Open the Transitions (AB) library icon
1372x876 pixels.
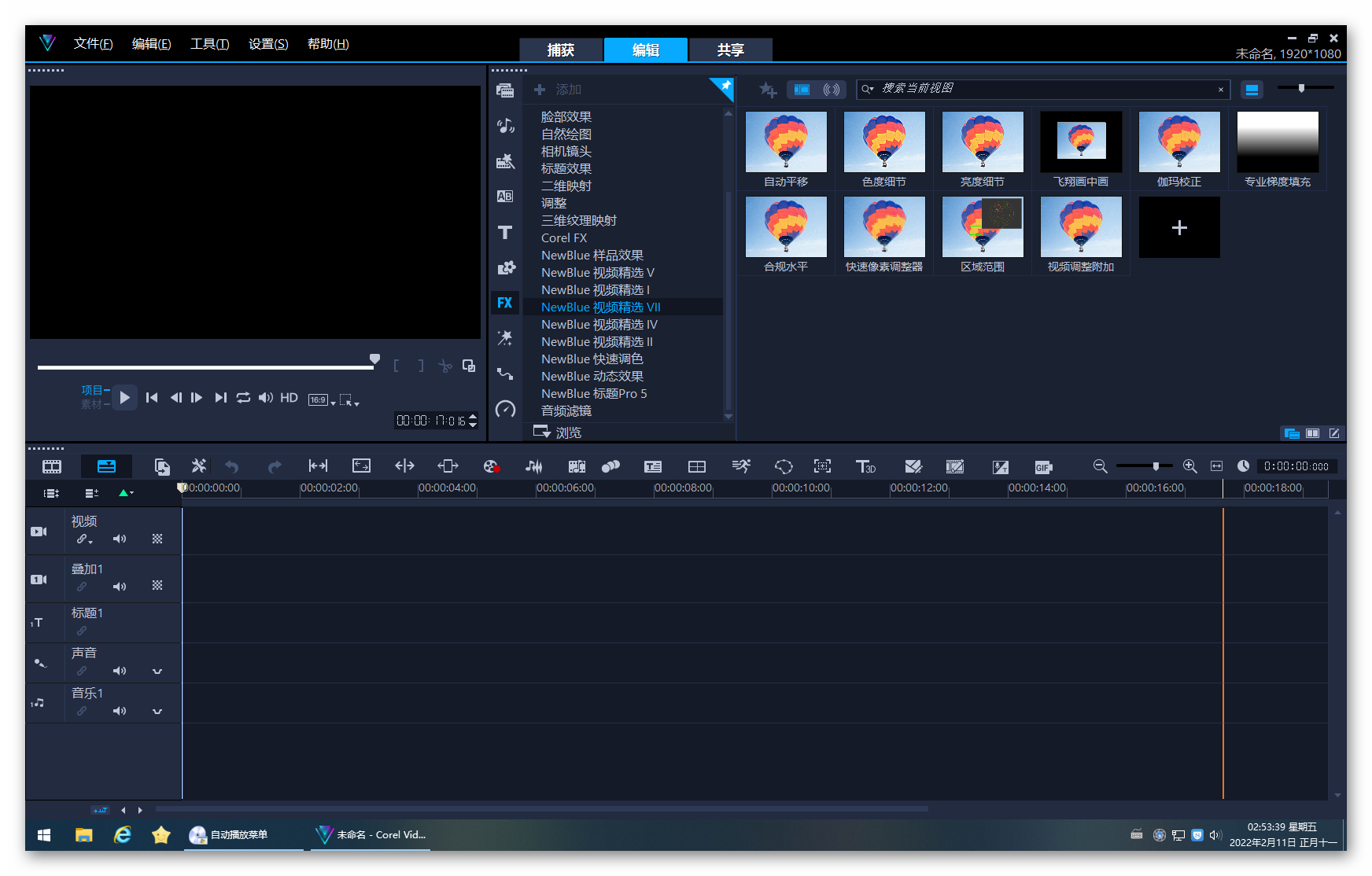[505, 197]
